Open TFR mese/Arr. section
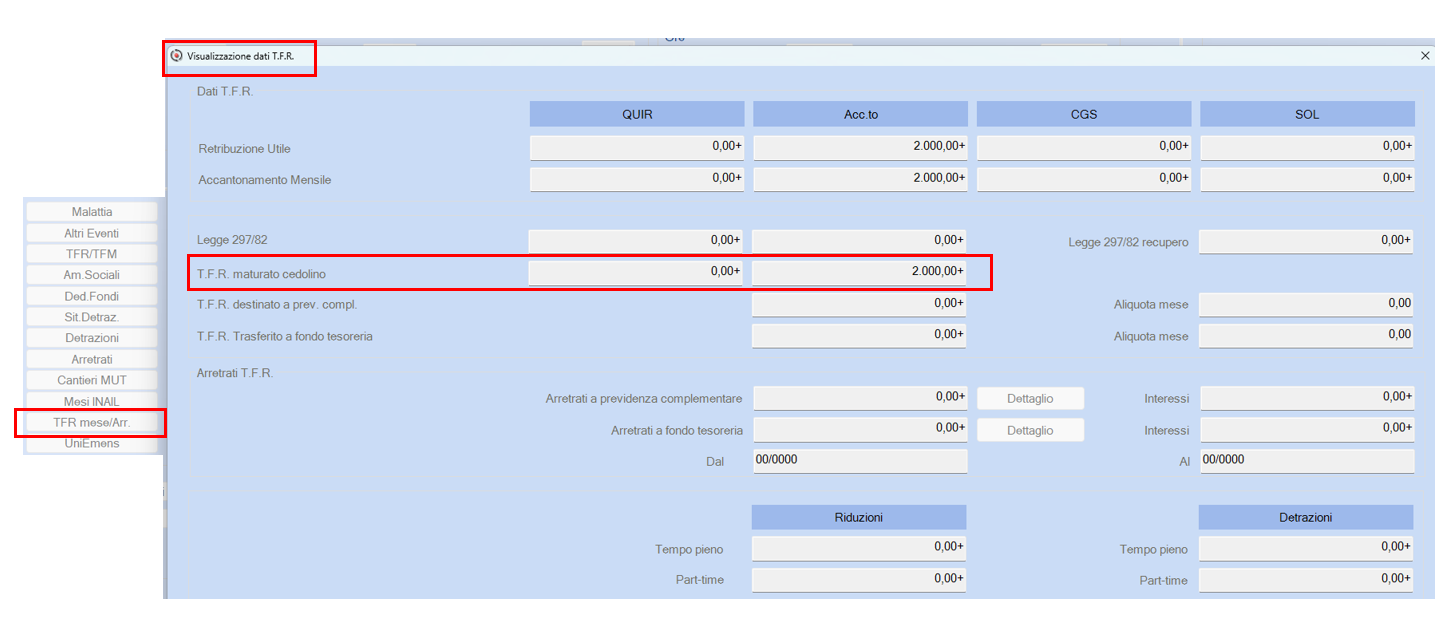This screenshot has width=1447, height=618. click(92, 422)
